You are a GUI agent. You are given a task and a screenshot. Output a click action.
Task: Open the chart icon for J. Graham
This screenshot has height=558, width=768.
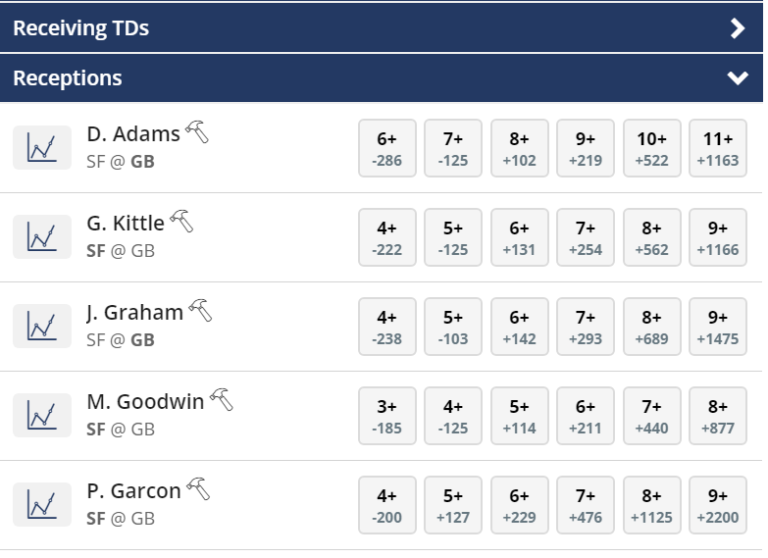(42, 326)
